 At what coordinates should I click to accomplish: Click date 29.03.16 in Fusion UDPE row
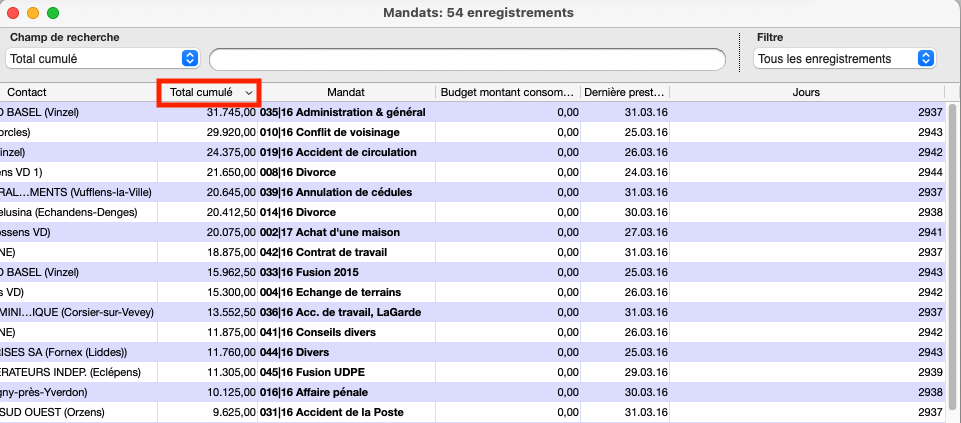point(647,372)
